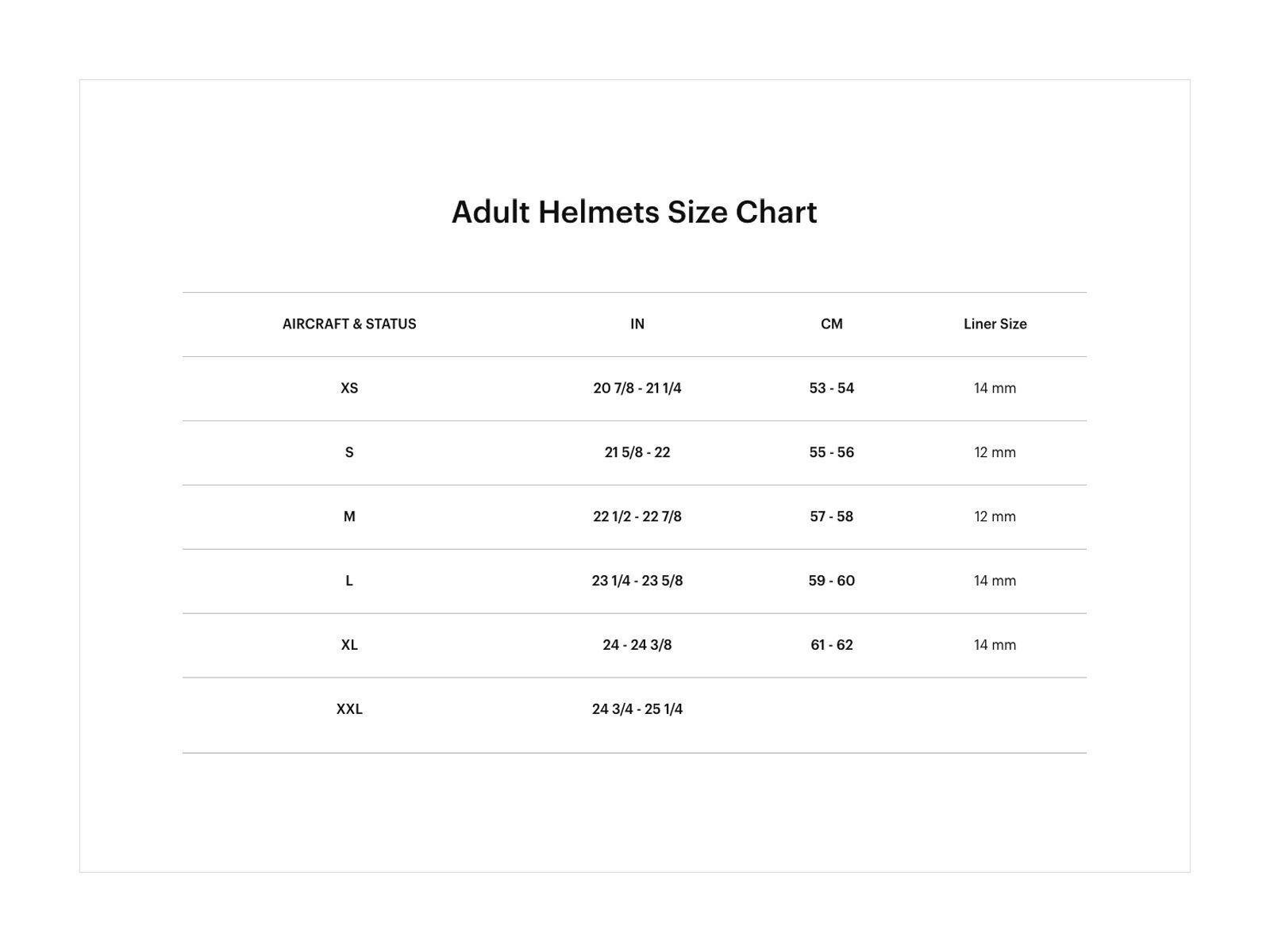1270x952 pixels.
Task: Click the L size row label
Action: tap(349, 581)
